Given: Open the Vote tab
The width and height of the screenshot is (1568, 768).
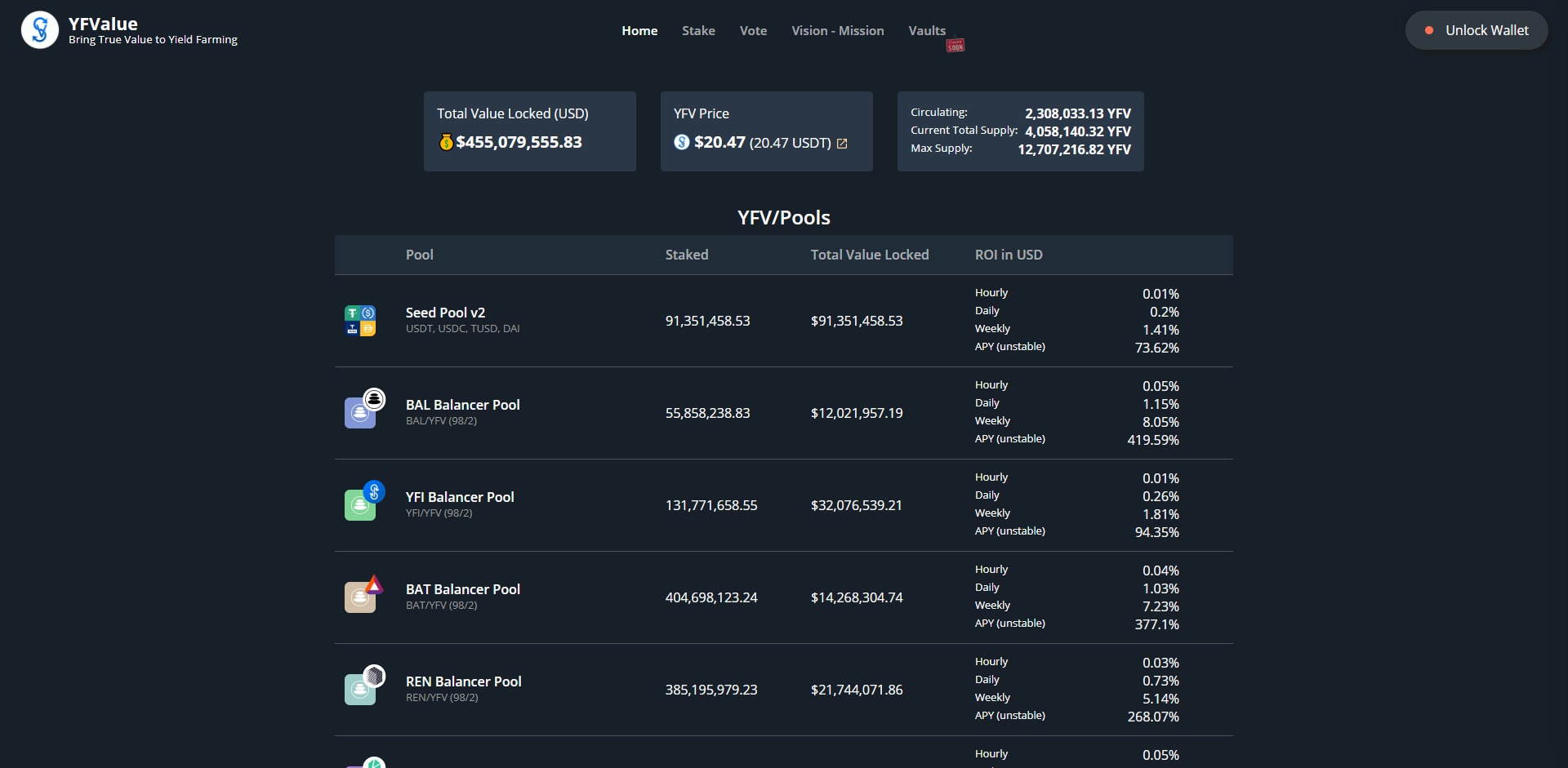Looking at the screenshot, I should (753, 30).
